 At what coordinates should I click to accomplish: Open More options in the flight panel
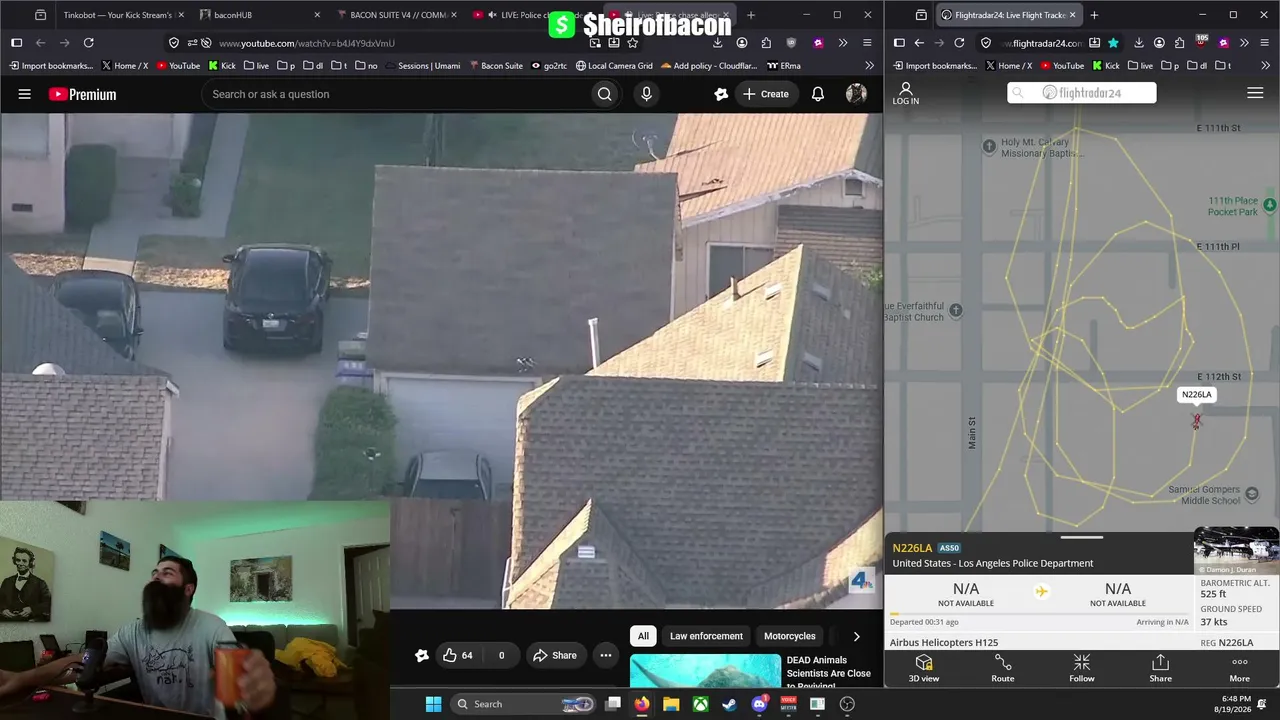[x=1239, y=668]
